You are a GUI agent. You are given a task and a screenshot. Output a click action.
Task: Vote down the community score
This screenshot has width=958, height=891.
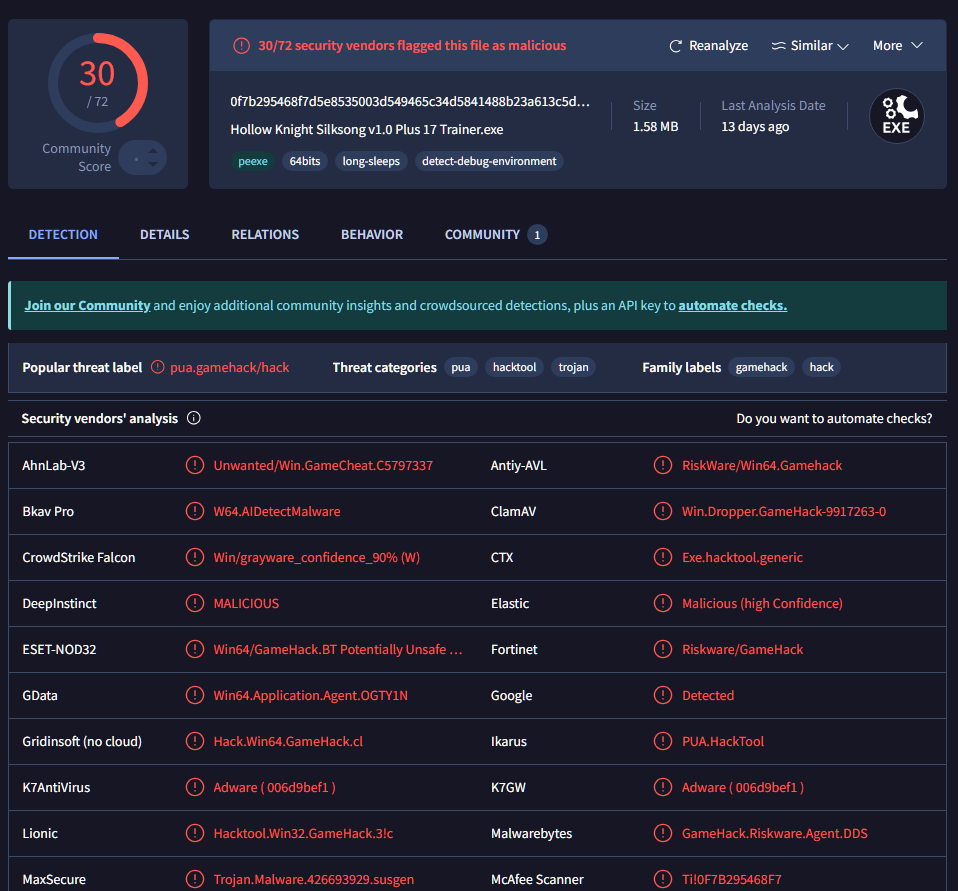coord(153,164)
